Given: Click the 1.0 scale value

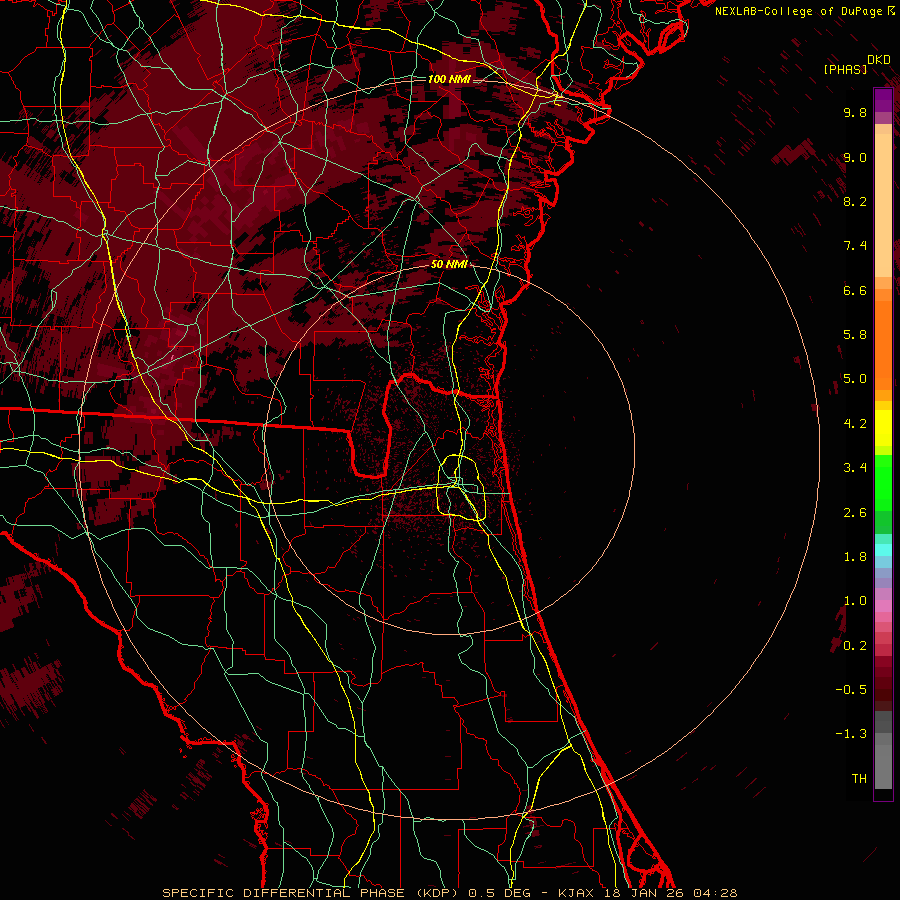Looking at the screenshot, I should point(855,601).
